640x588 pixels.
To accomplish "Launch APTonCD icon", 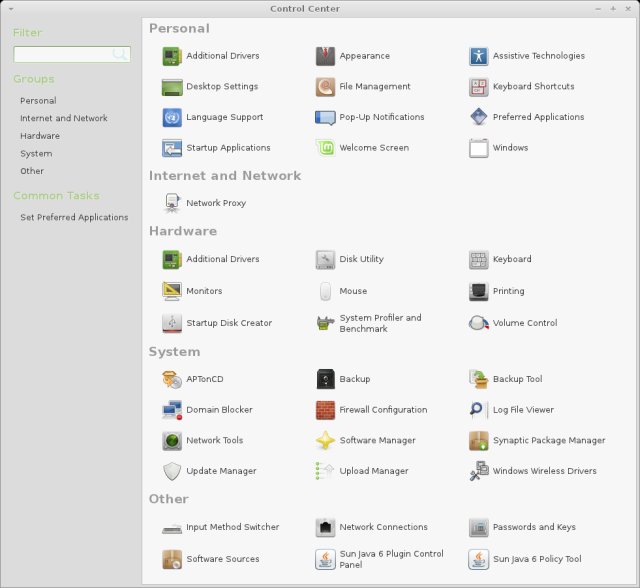I will pos(172,379).
